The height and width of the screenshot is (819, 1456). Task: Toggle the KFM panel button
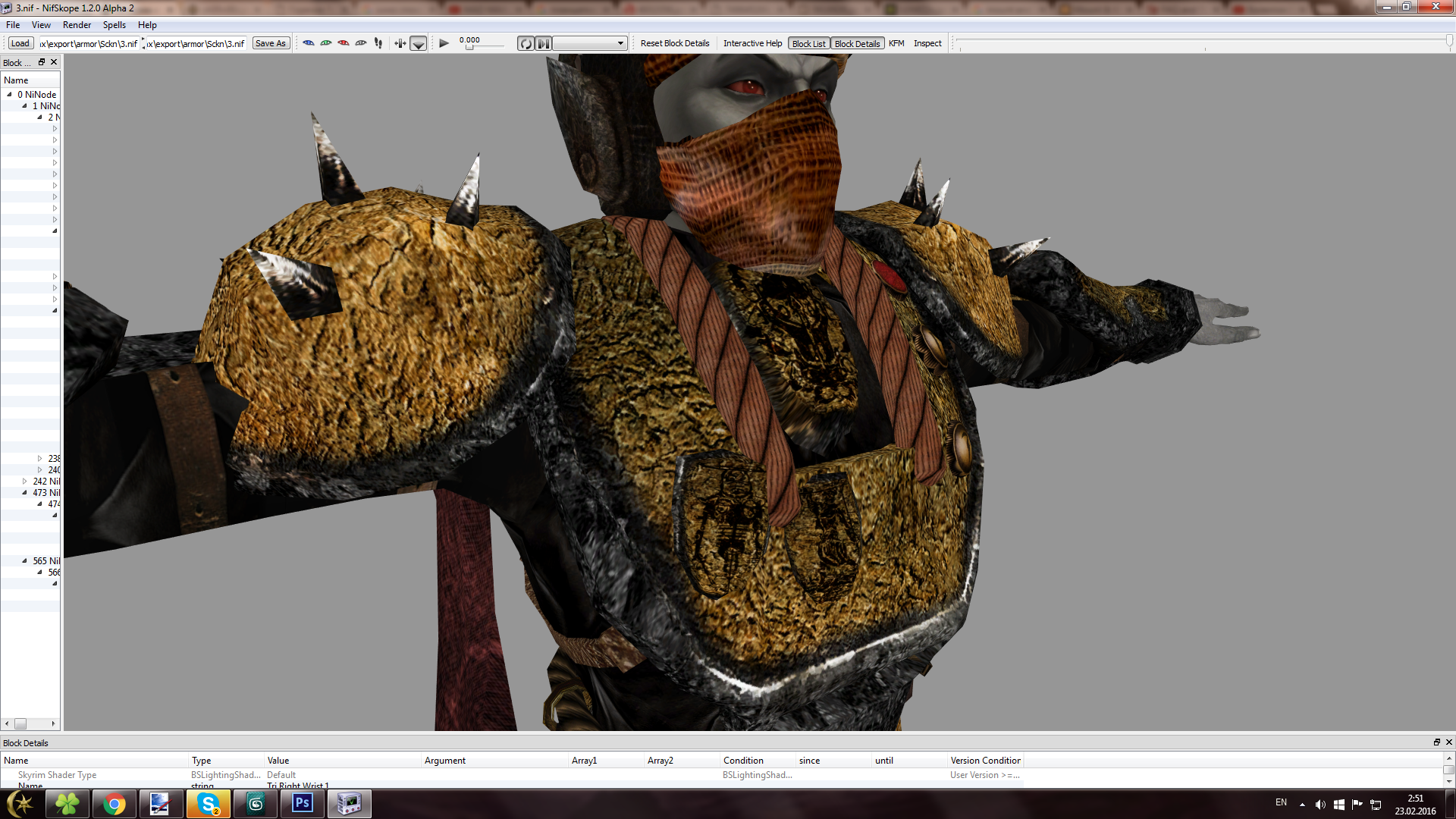pyautogui.click(x=896, y=43)
